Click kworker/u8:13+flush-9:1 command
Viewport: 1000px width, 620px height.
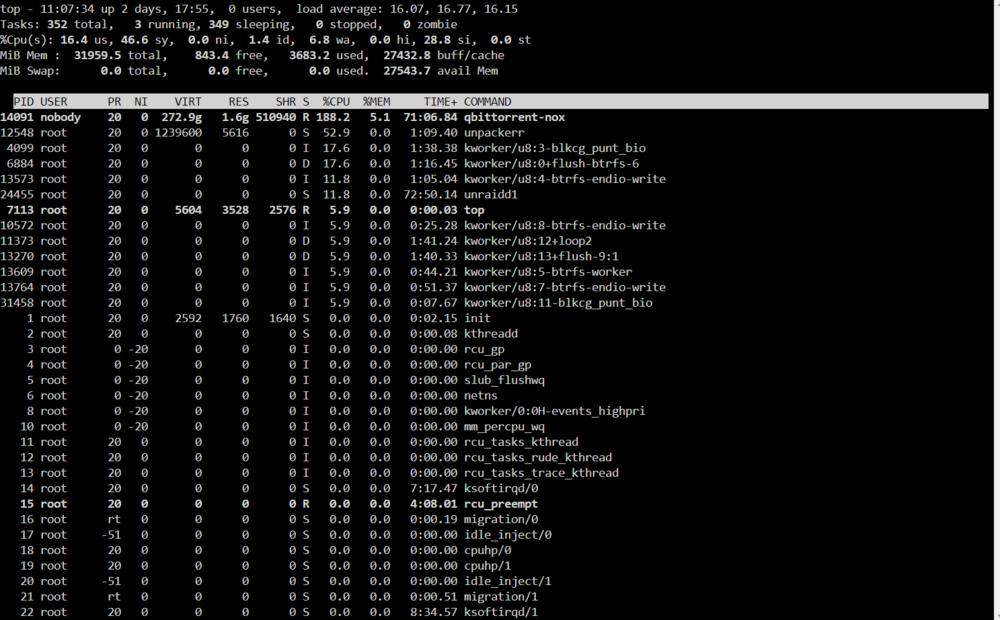click(541, 256)
